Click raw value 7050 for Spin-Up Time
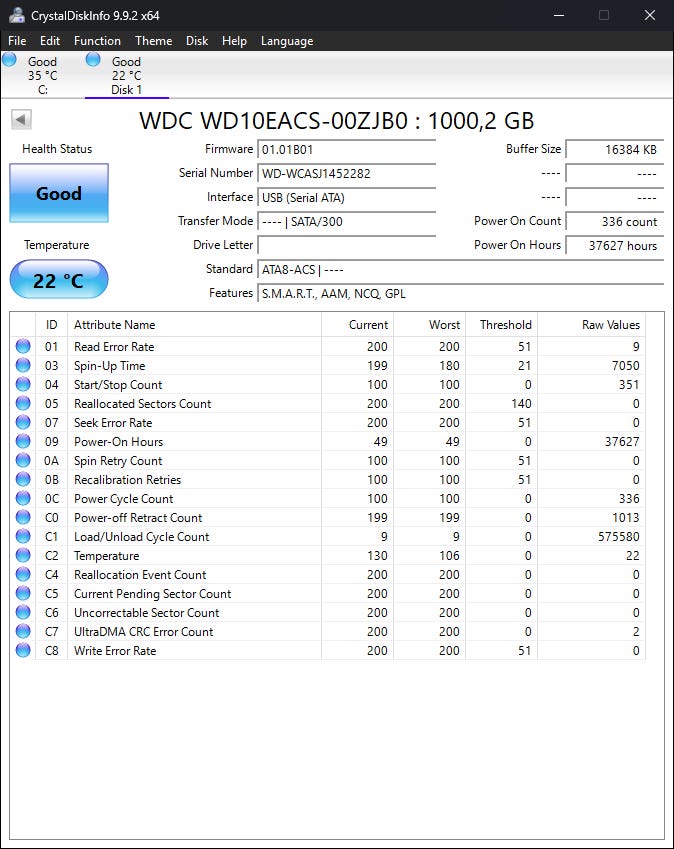The image size is (674, 849). click(x=626, y=365)
